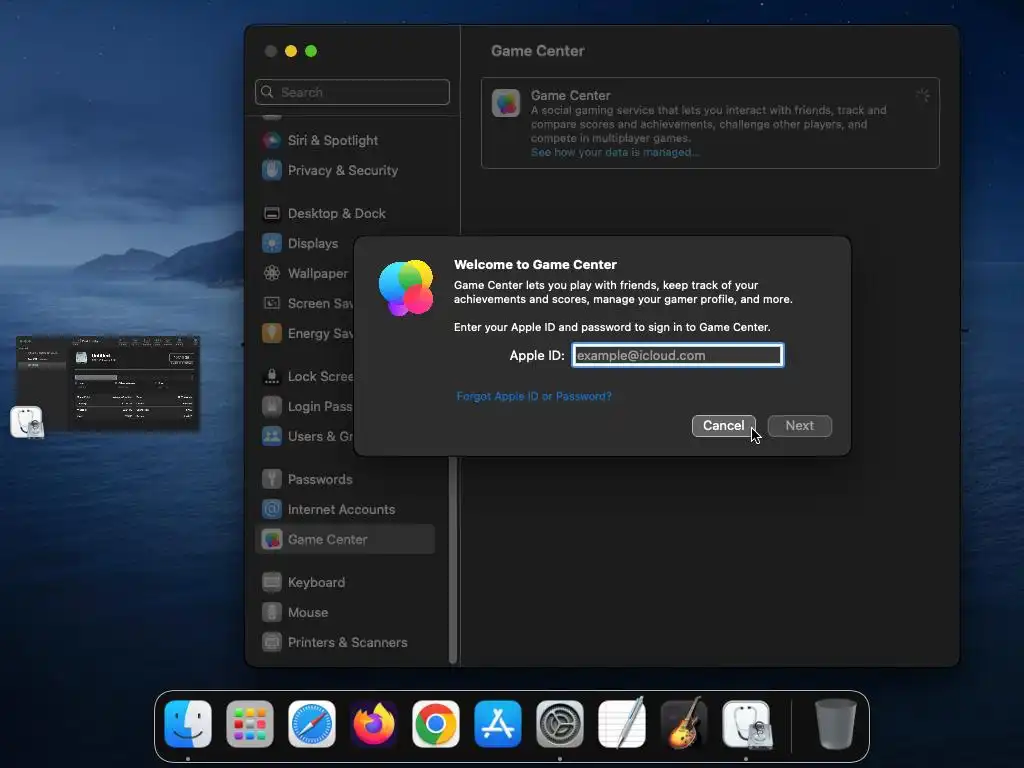Screen dimensions: 1024x768
Task: Click the Game Center dialog bubbles logo
Action: click(406, 287)
